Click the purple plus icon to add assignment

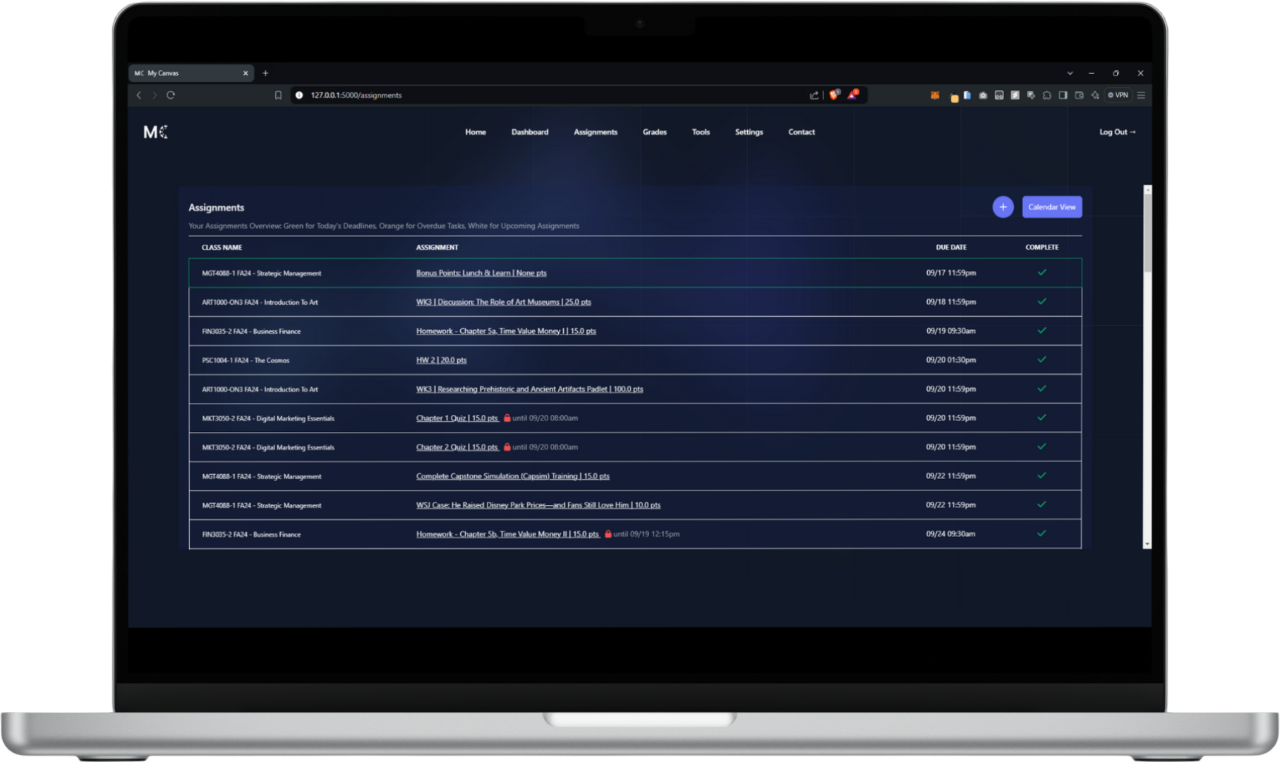(1003, 206)
